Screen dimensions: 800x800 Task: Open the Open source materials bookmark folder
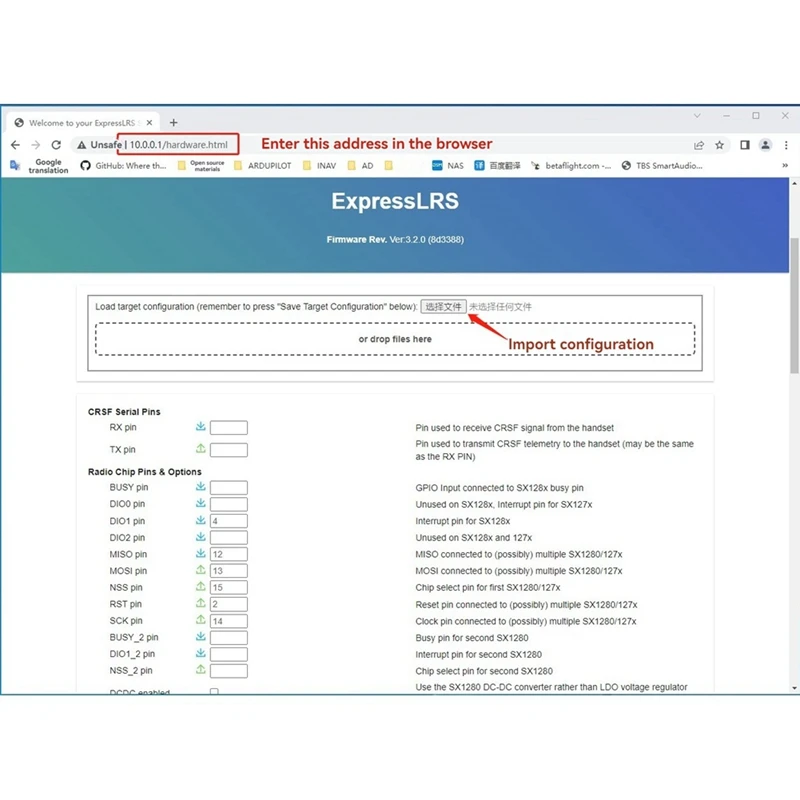(201, 166)
